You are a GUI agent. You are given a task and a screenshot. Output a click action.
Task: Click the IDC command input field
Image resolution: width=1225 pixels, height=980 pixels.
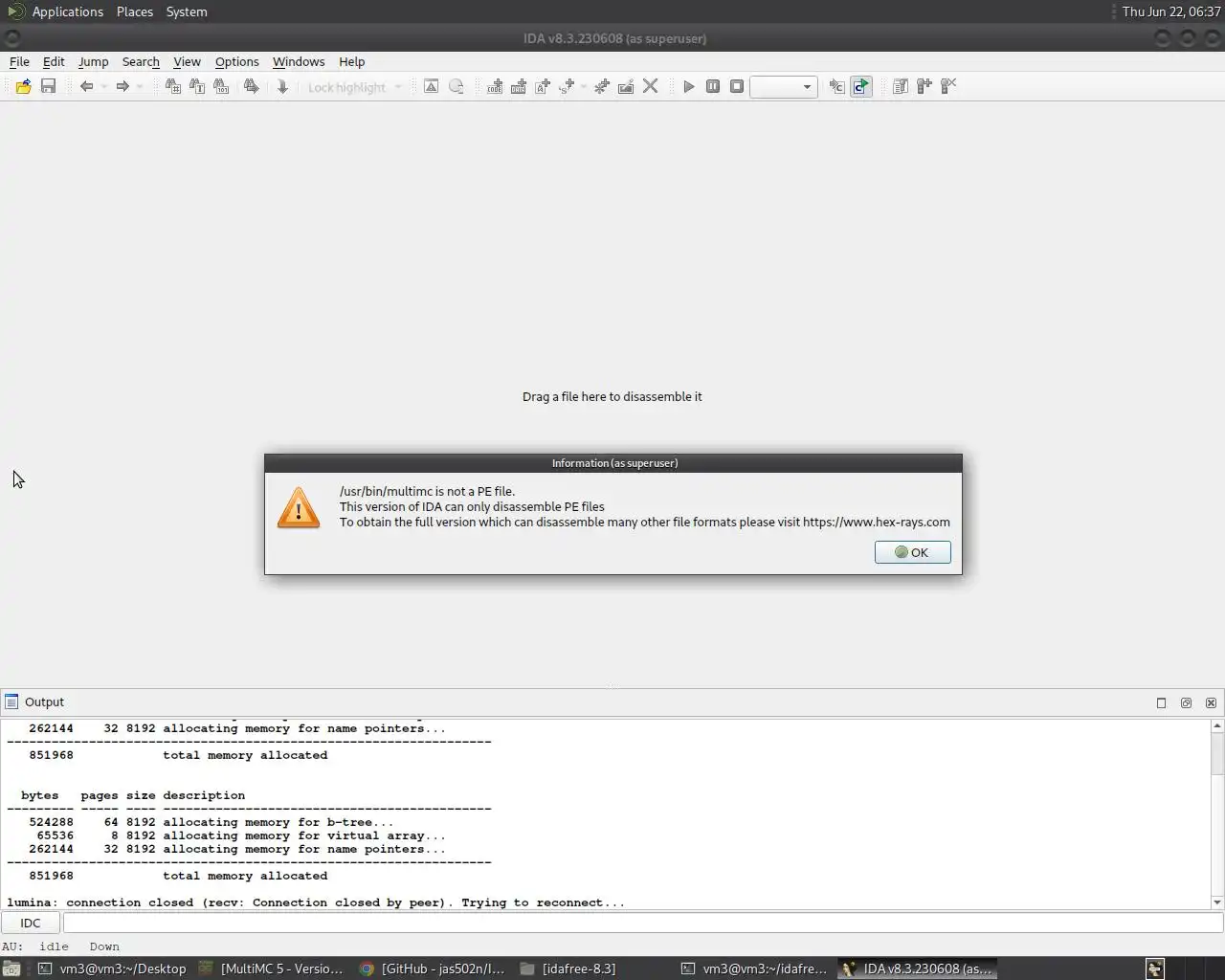point(643,923)
